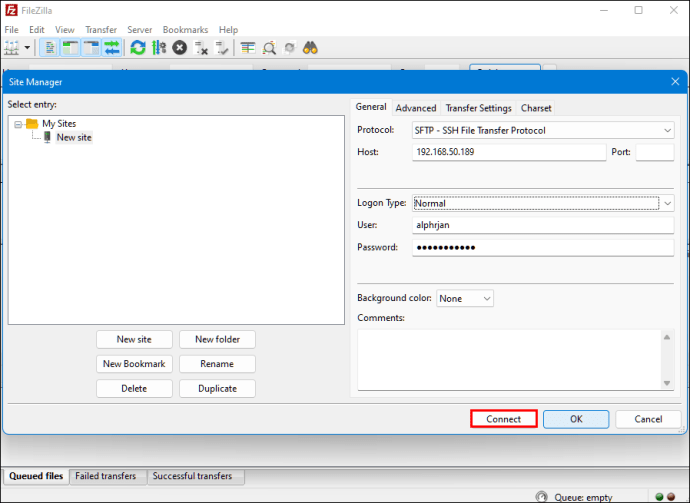Screen dimensions: 690x503
Task: Switch to the Transfer Settings tab
Action: click(478, 108)
